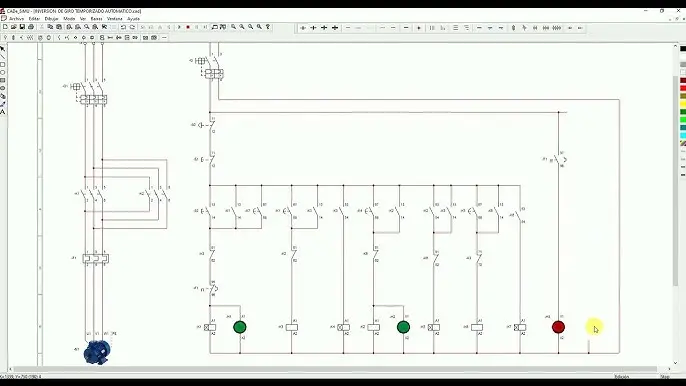Click the control circuit breaker symbol
This screenshot has width=686, height=386.
[x=210, y=67]
